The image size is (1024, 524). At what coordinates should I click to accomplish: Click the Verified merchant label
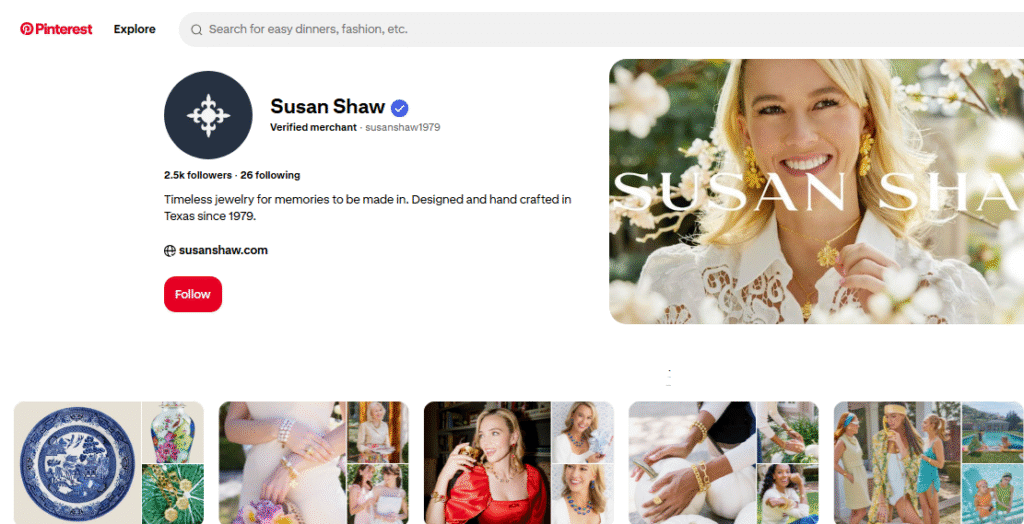tap(313, 127)
